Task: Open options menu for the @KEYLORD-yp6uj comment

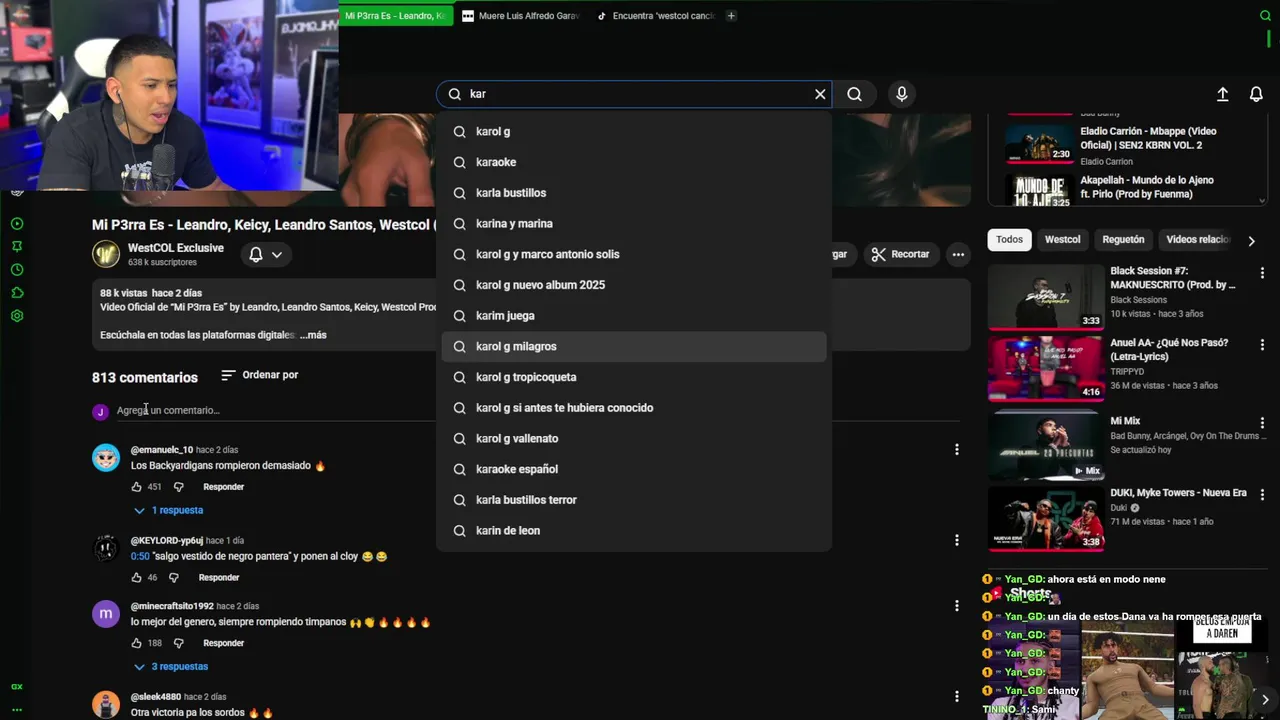Action: 956,540
